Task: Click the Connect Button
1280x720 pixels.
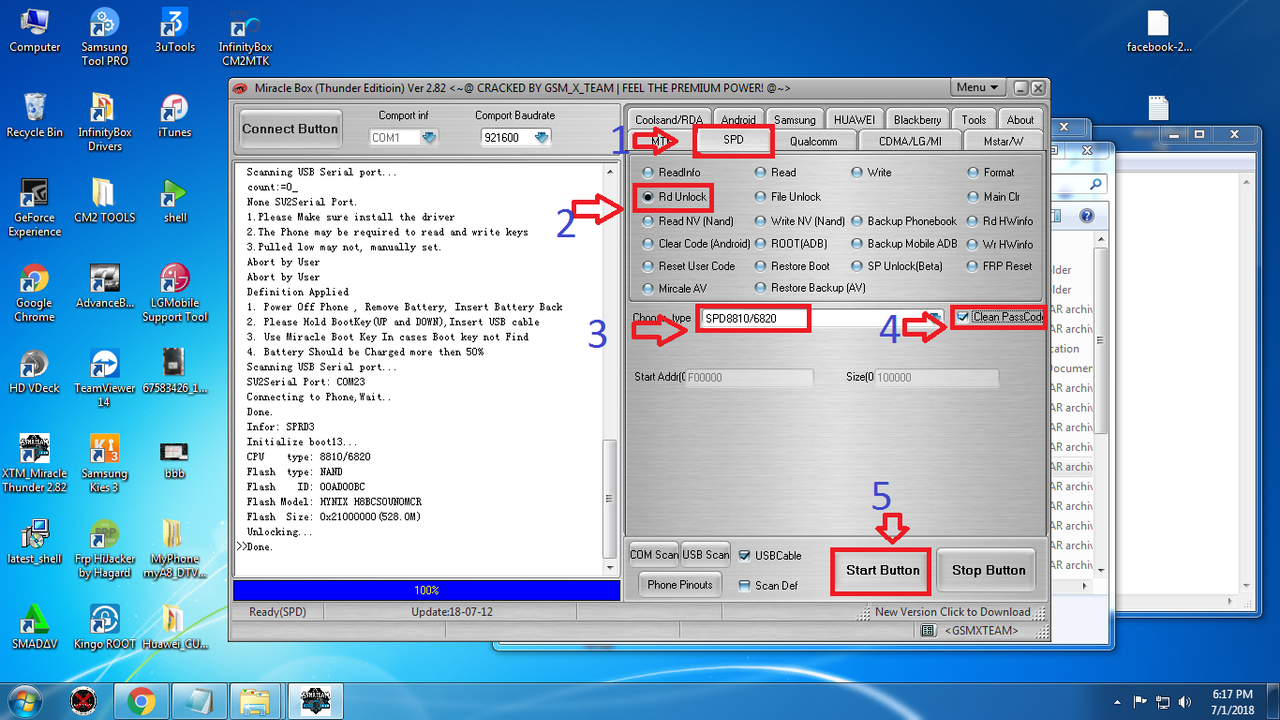Action: click(x=290, y=129)
